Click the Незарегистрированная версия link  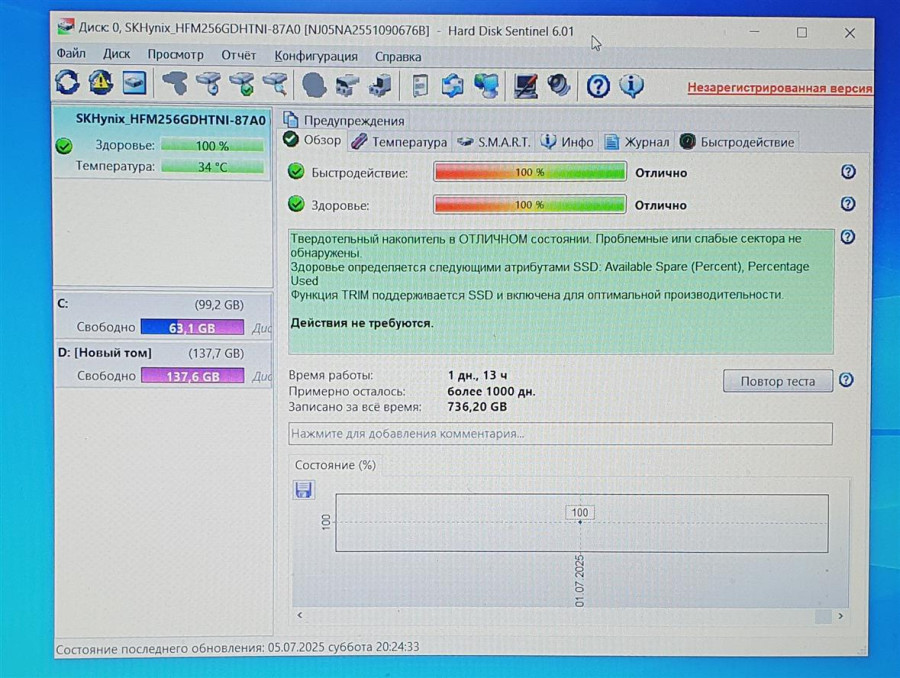click(779, 88)
